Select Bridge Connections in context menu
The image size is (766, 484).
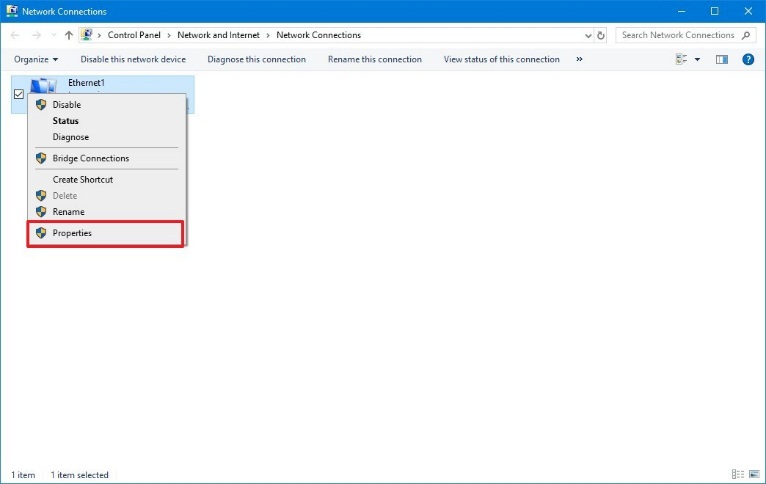tap(90, 158)
